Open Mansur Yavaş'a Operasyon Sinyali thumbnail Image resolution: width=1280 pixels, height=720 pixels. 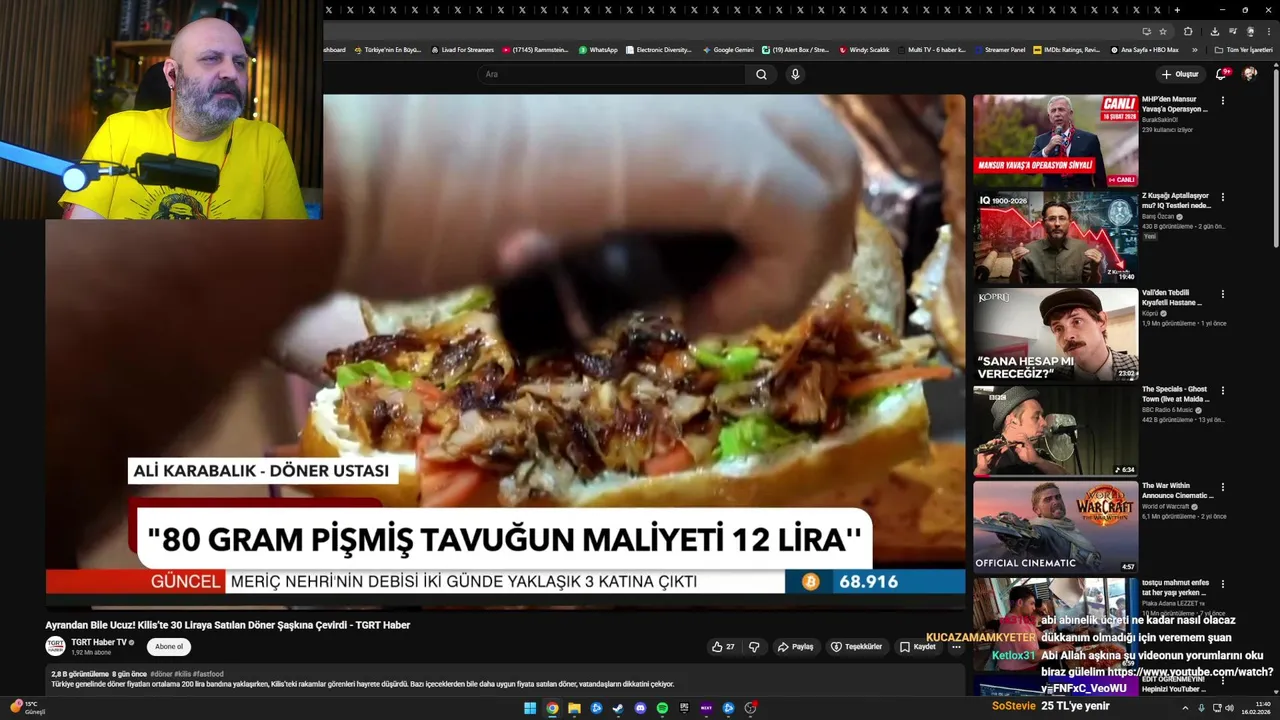point(1055,140)
